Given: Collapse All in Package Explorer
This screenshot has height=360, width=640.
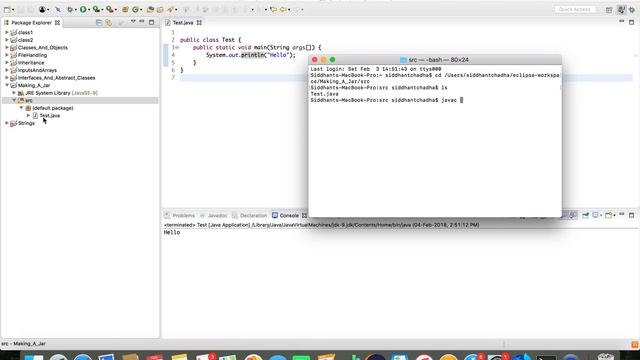Looking at the screenshot, I should (x=99, y=22).
